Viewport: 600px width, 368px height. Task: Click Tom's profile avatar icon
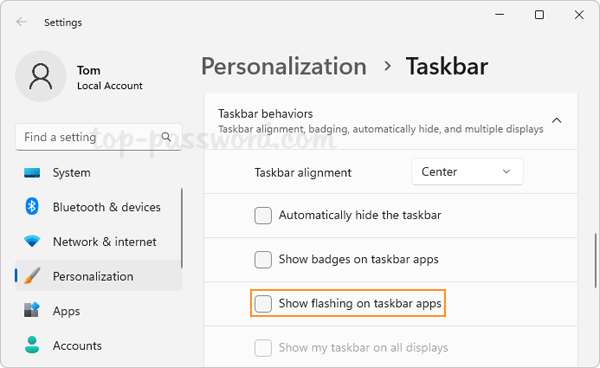coord(41,77)
